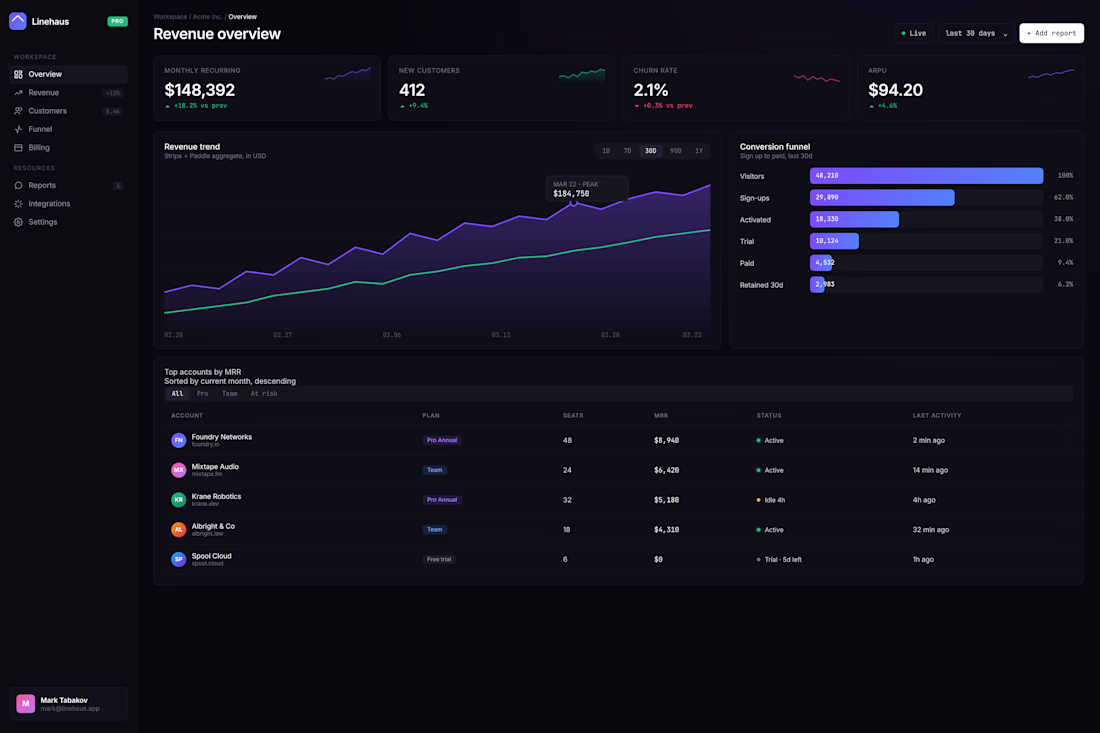Open the Overview sidebar menu item

[69, 74]
